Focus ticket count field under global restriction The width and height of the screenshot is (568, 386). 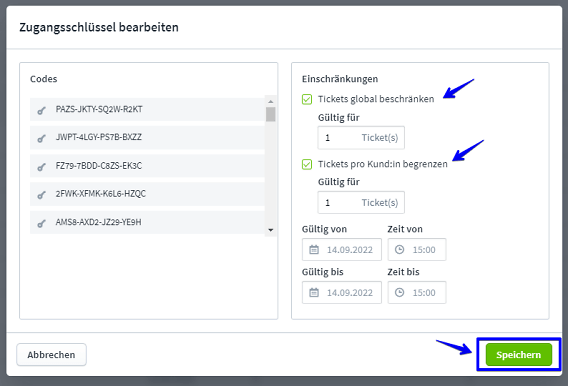(361, 138)
